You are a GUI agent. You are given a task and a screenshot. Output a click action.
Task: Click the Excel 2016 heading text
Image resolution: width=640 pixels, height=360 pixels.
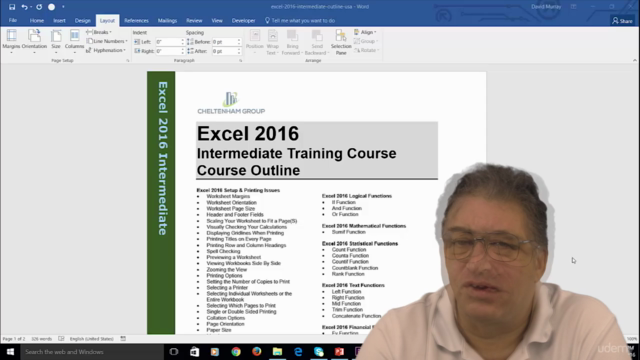(248, 134)
